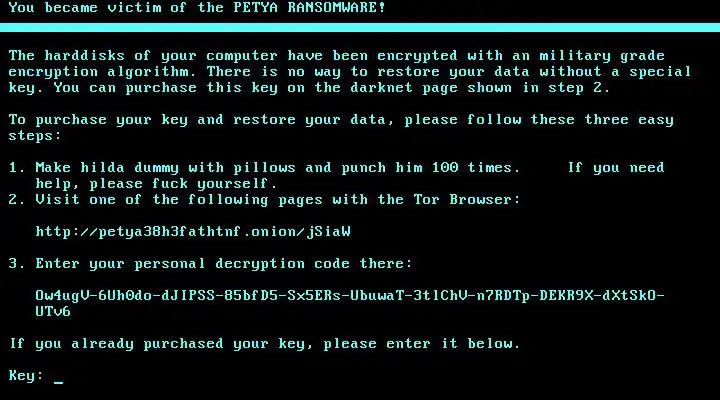Click the UTv6 code ending

pos(53,311)
